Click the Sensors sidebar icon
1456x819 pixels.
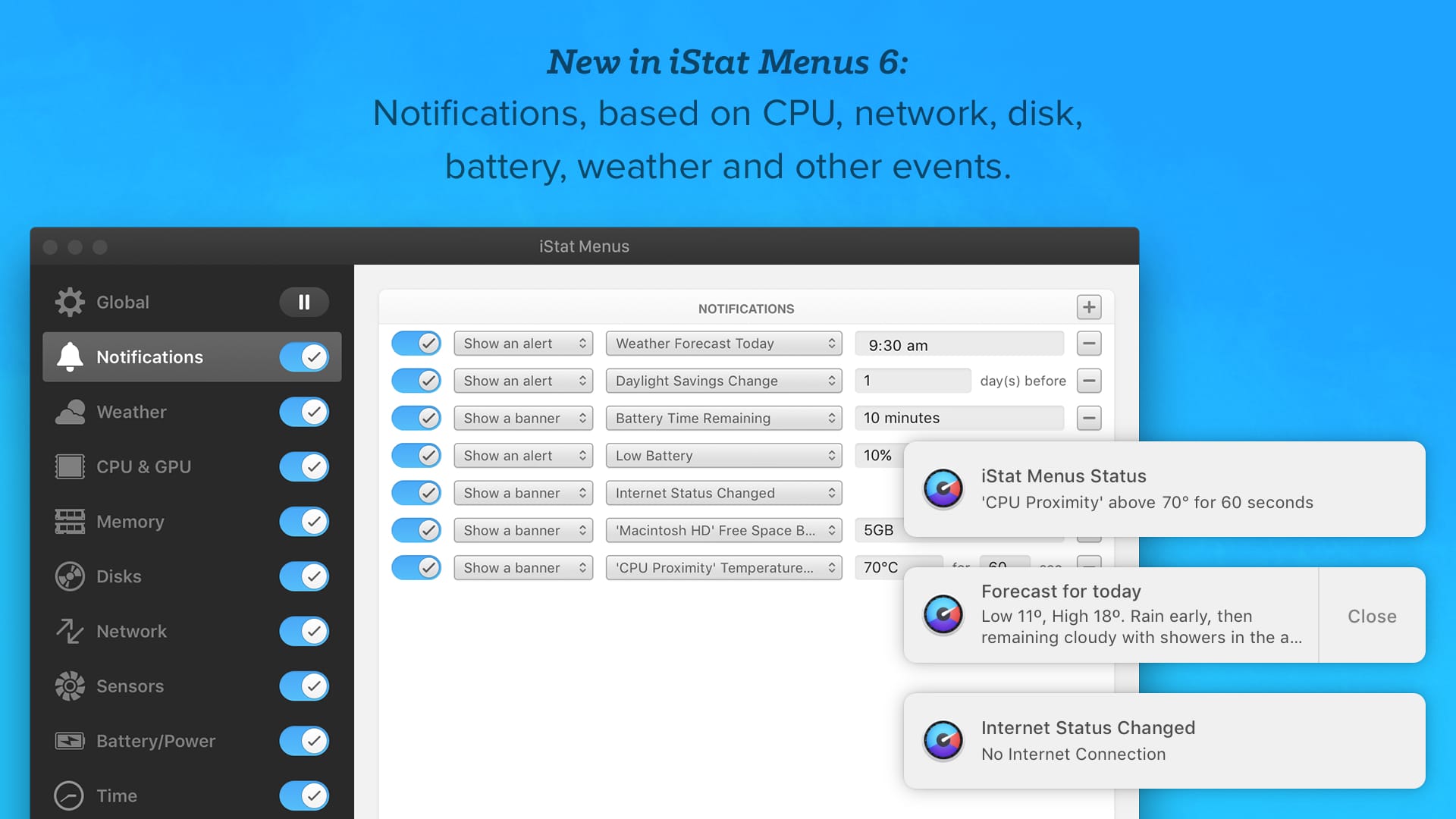pos(68,685)
